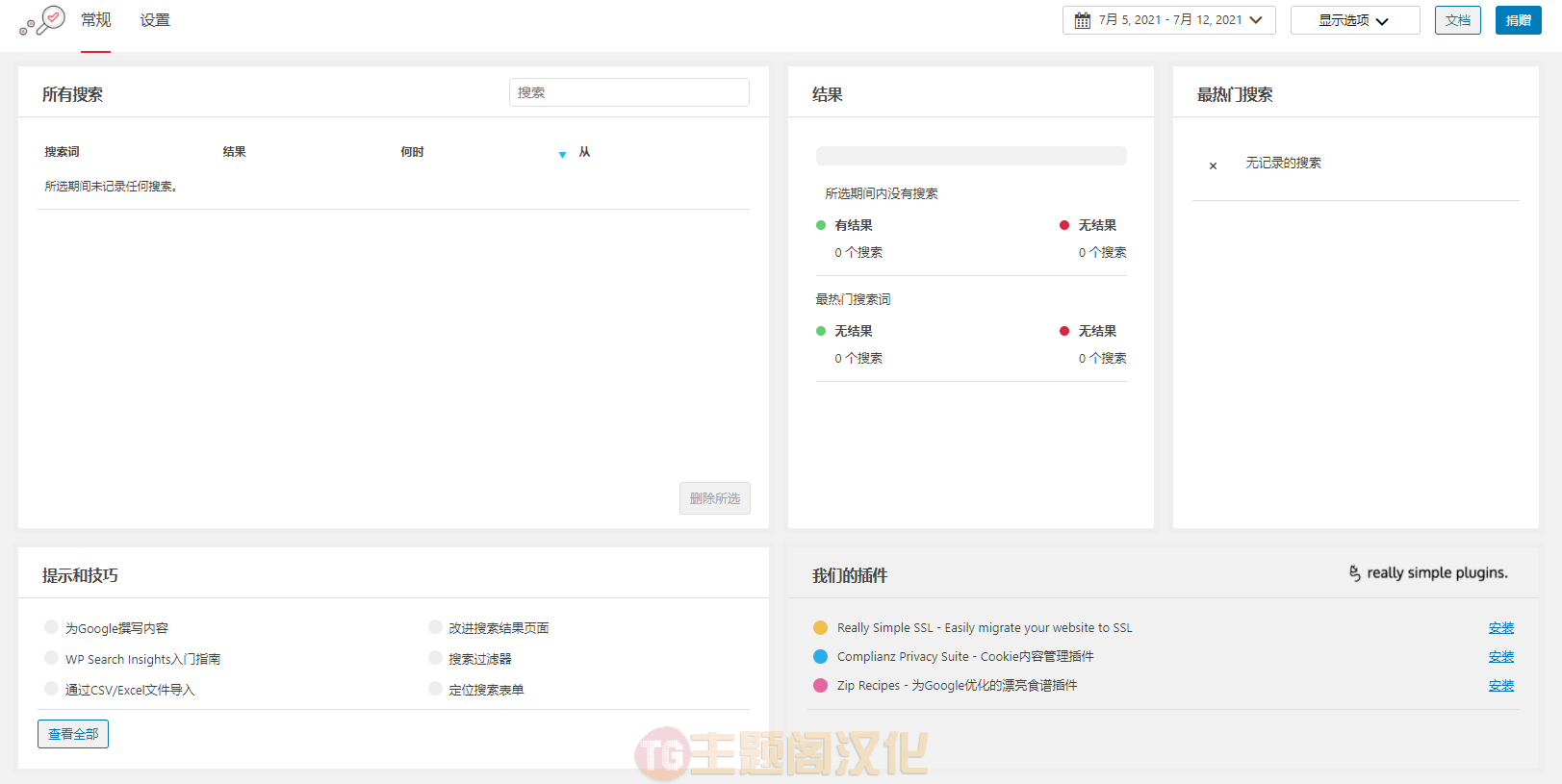Sort by the 何时 column header
1562x784 pixels.
coord(412,152)
